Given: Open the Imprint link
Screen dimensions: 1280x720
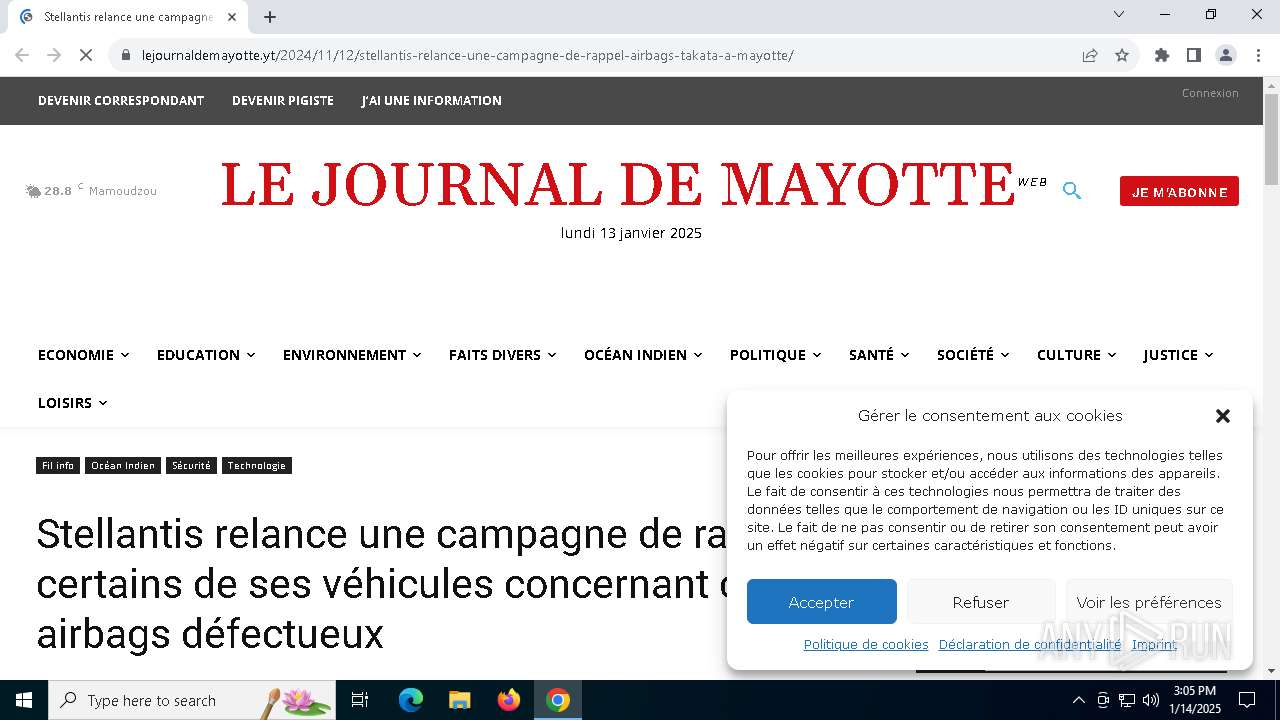Looking at the screenshot, I should pyautogui.click(x=1154, y=645).
